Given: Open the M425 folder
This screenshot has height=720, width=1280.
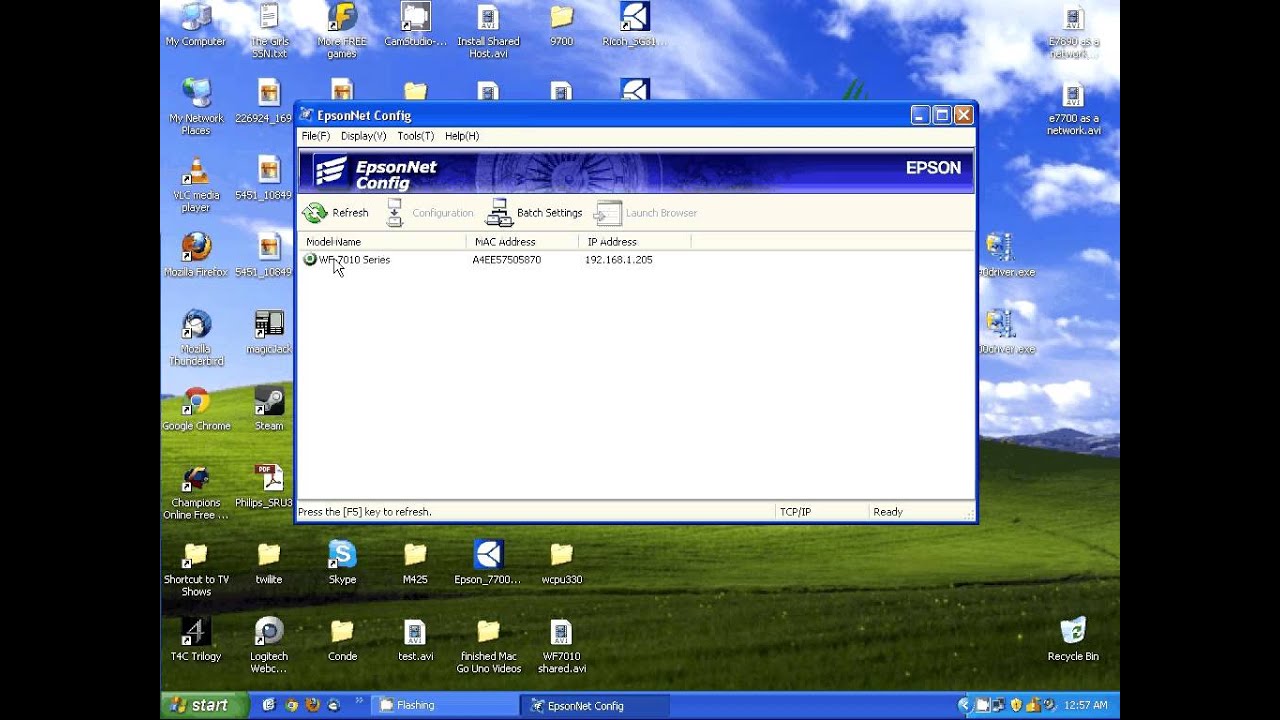Looking at the screenshot, I should pos(415,564).
